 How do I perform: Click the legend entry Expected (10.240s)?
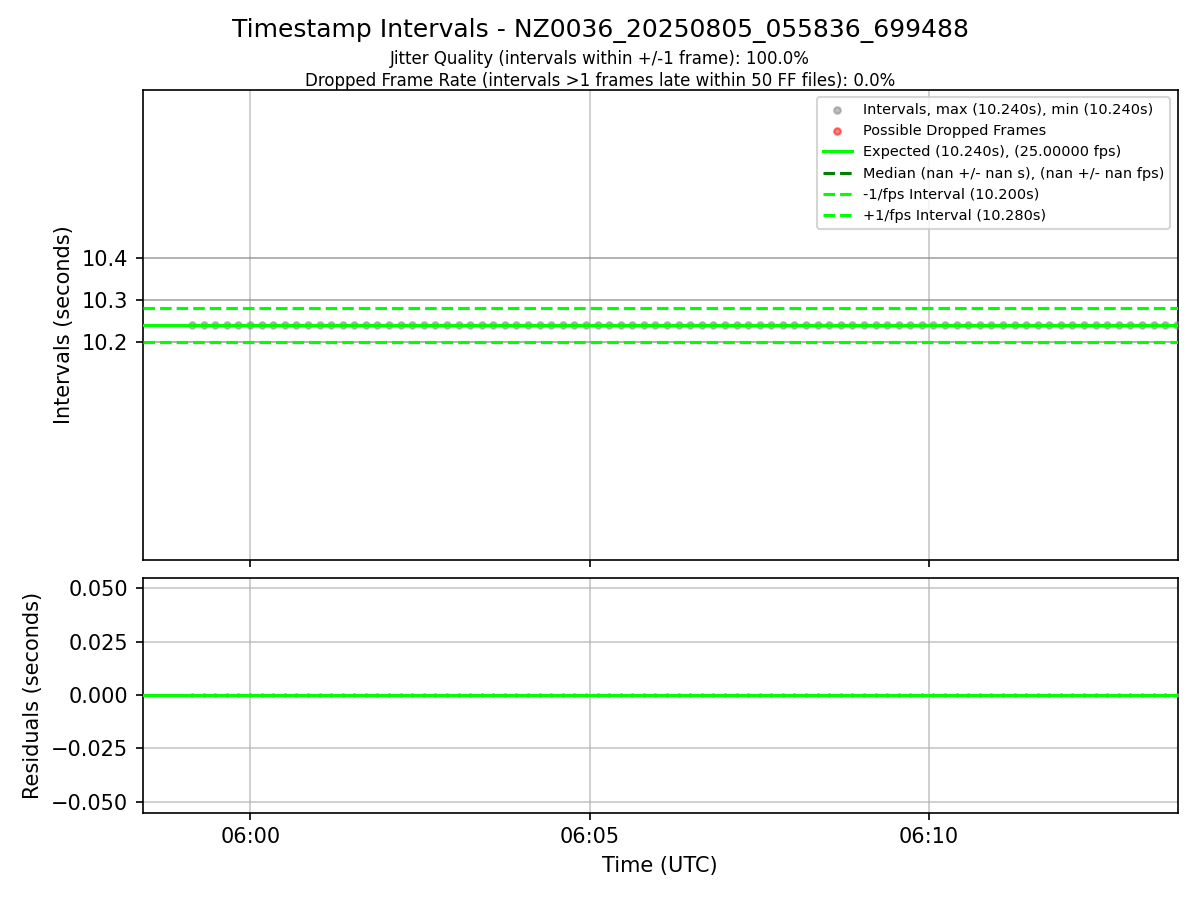[x=992, y=151]
